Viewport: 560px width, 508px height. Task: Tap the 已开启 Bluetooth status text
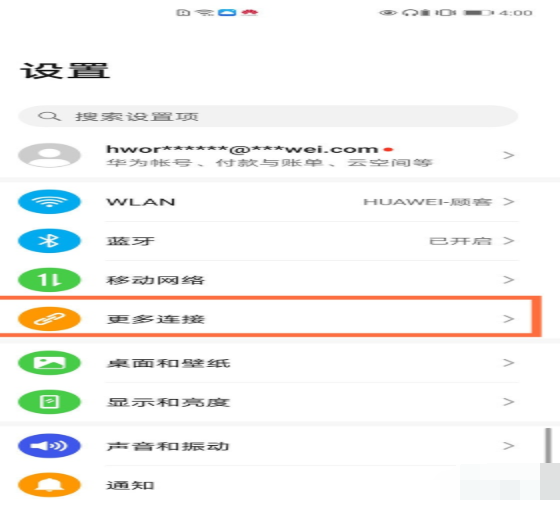[x=460, y=241]
